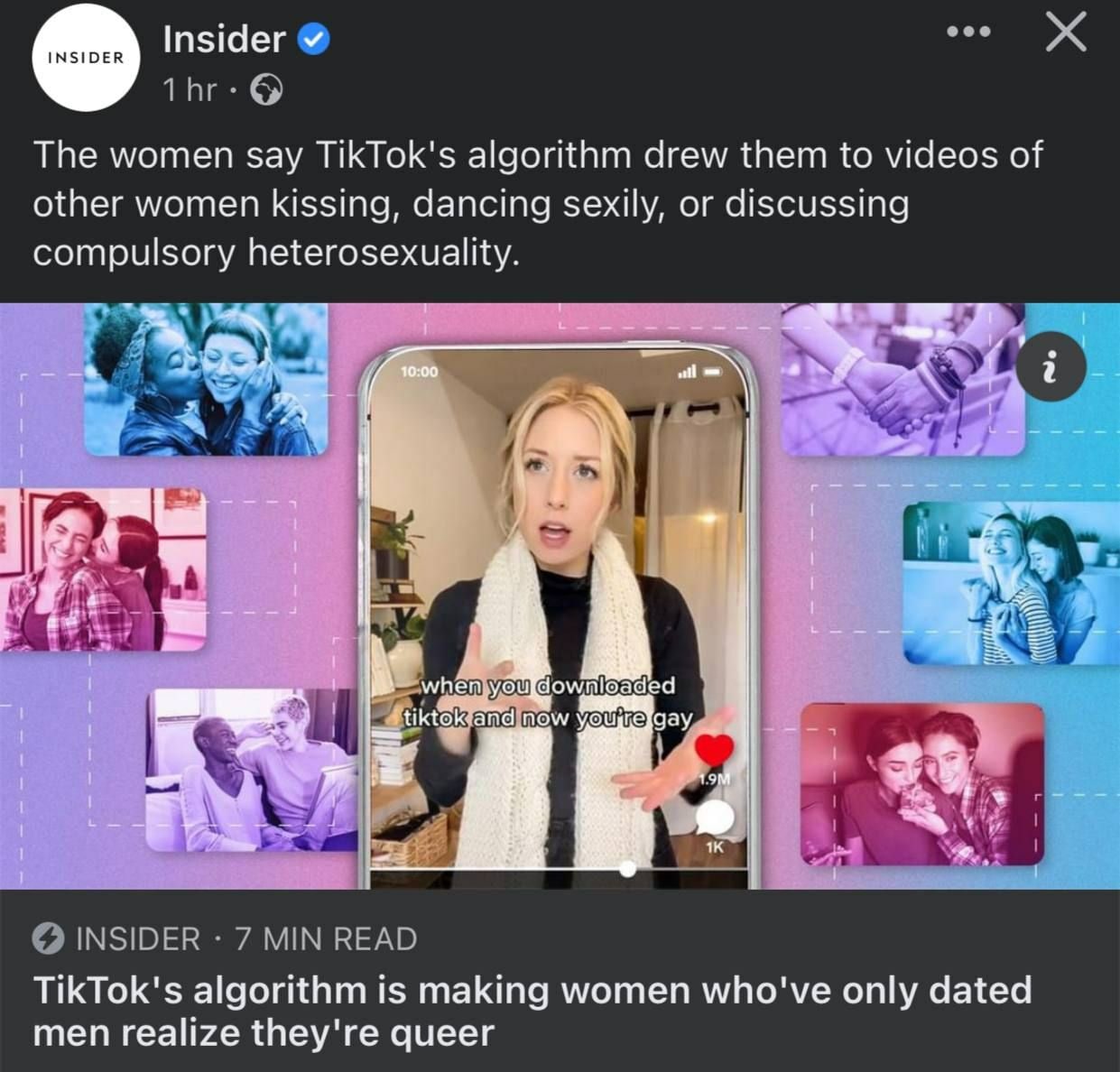Screen dimensions: 1120x1072
Task: Click the center phone TikTok video image
Action: (559, 616)
